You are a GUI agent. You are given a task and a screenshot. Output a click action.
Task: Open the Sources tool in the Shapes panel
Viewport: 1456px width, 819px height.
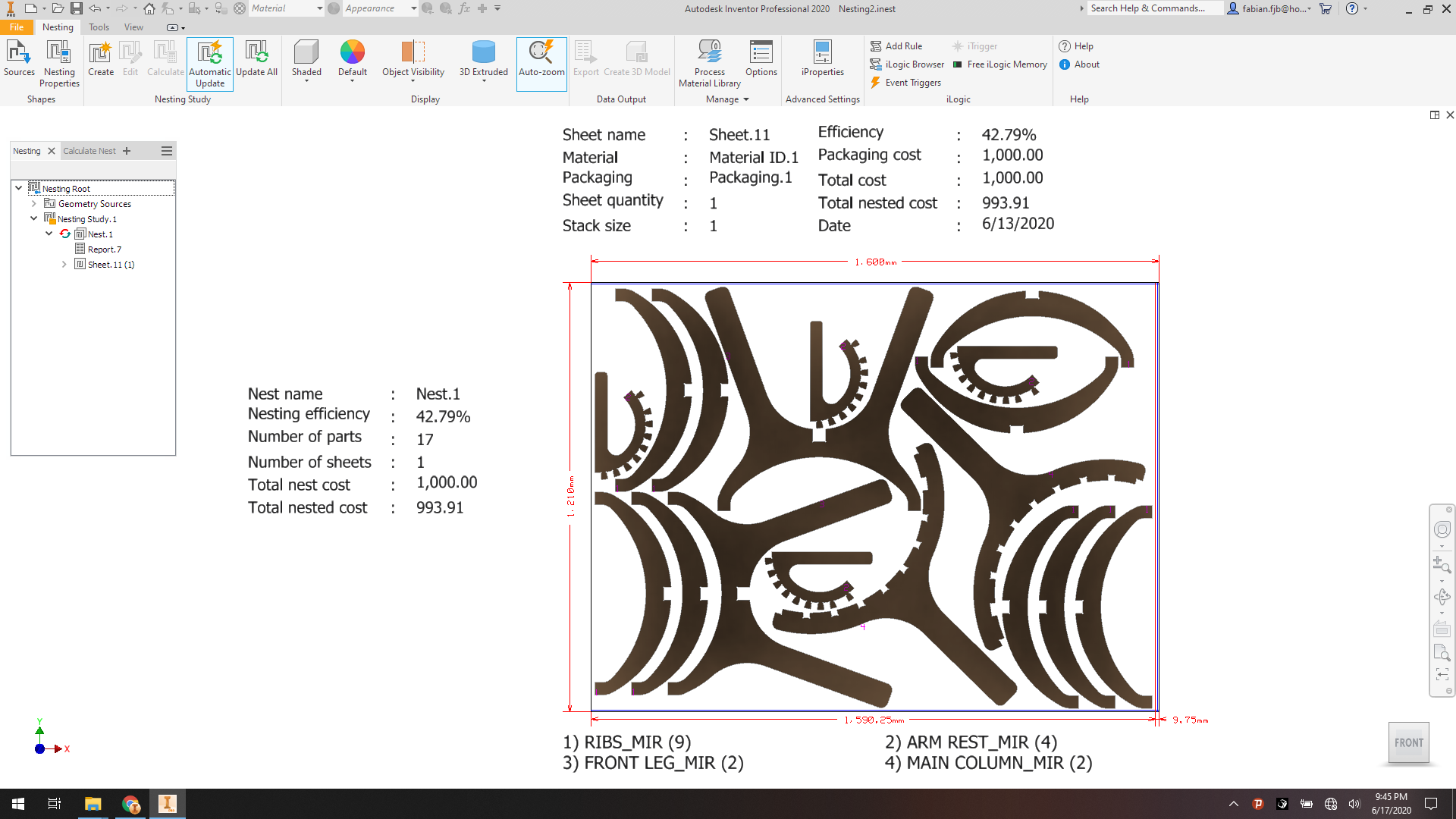(x=19, y=59)
